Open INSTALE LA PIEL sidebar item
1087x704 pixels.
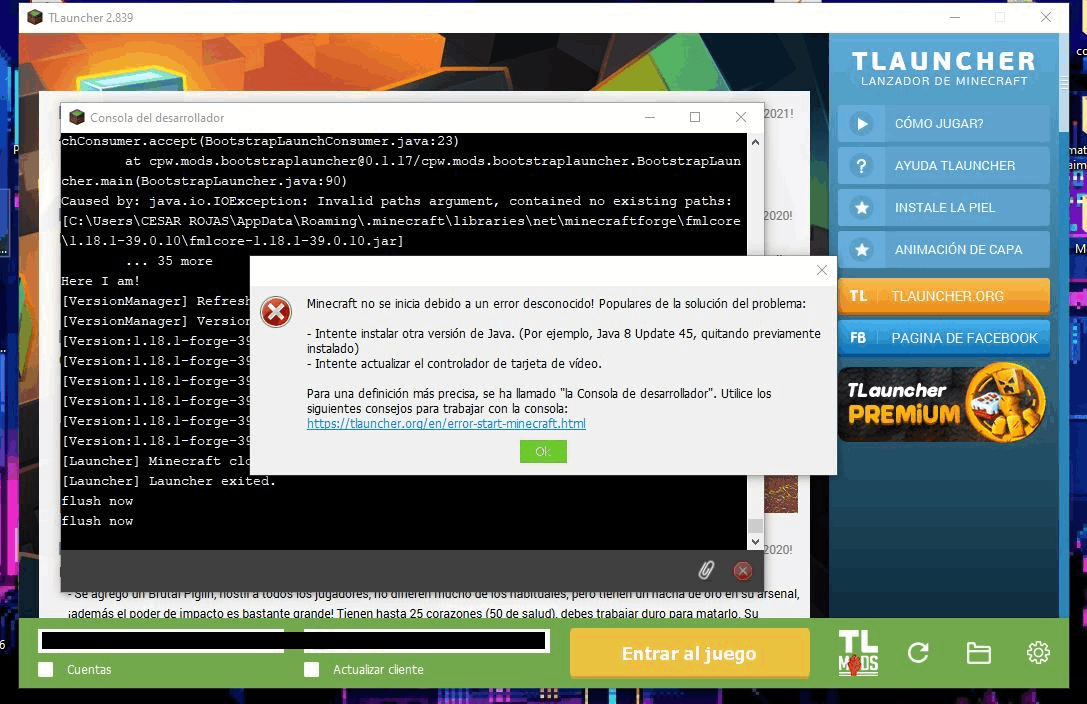coord(943,208)
